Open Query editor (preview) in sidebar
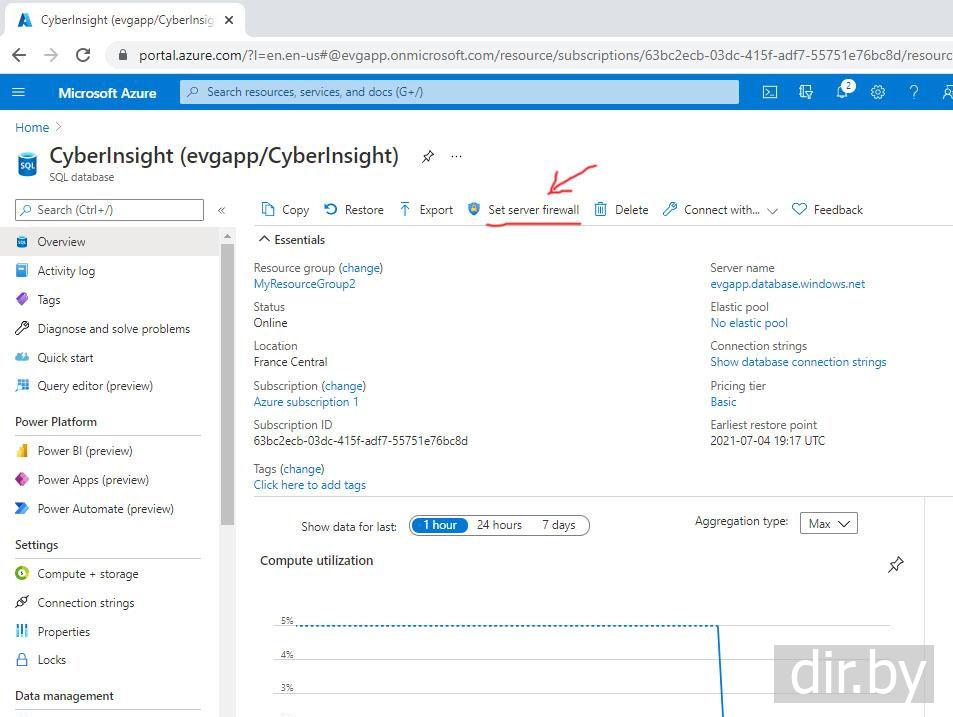The width and height of the screenshot is (953, 717). pos(95,386)
